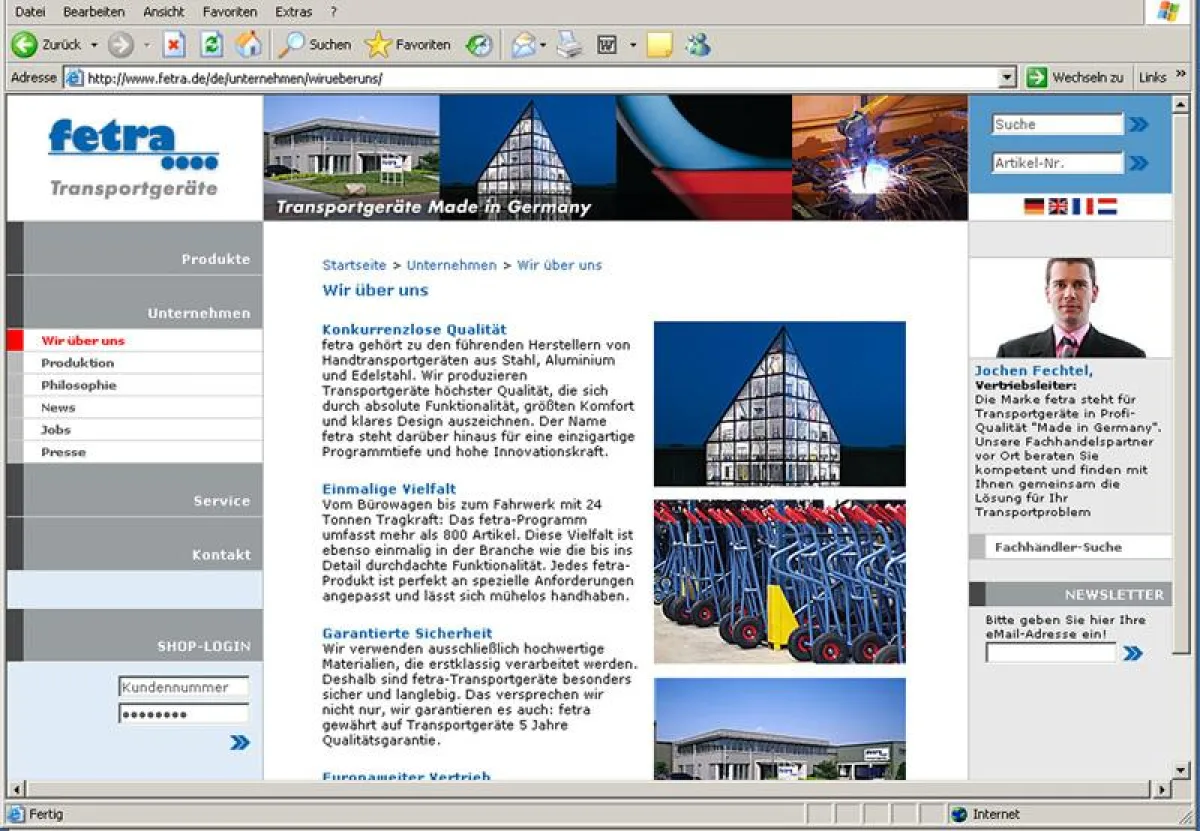Open the Messenger icon in toolbar
1200x831 pixels.
698,45
